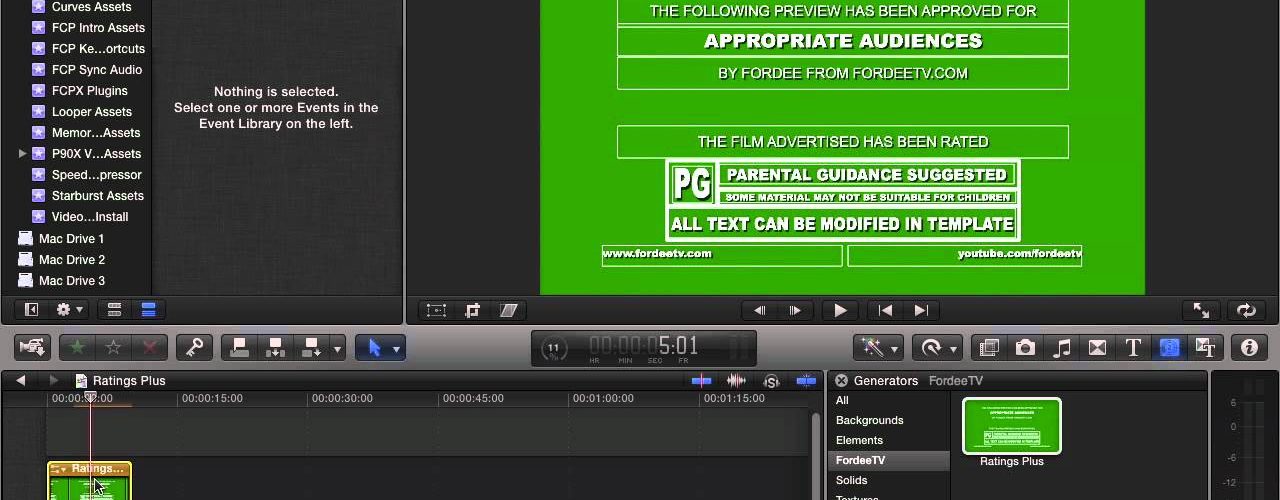
Task: Toggle timeline skimming
Action: [701, 381]
